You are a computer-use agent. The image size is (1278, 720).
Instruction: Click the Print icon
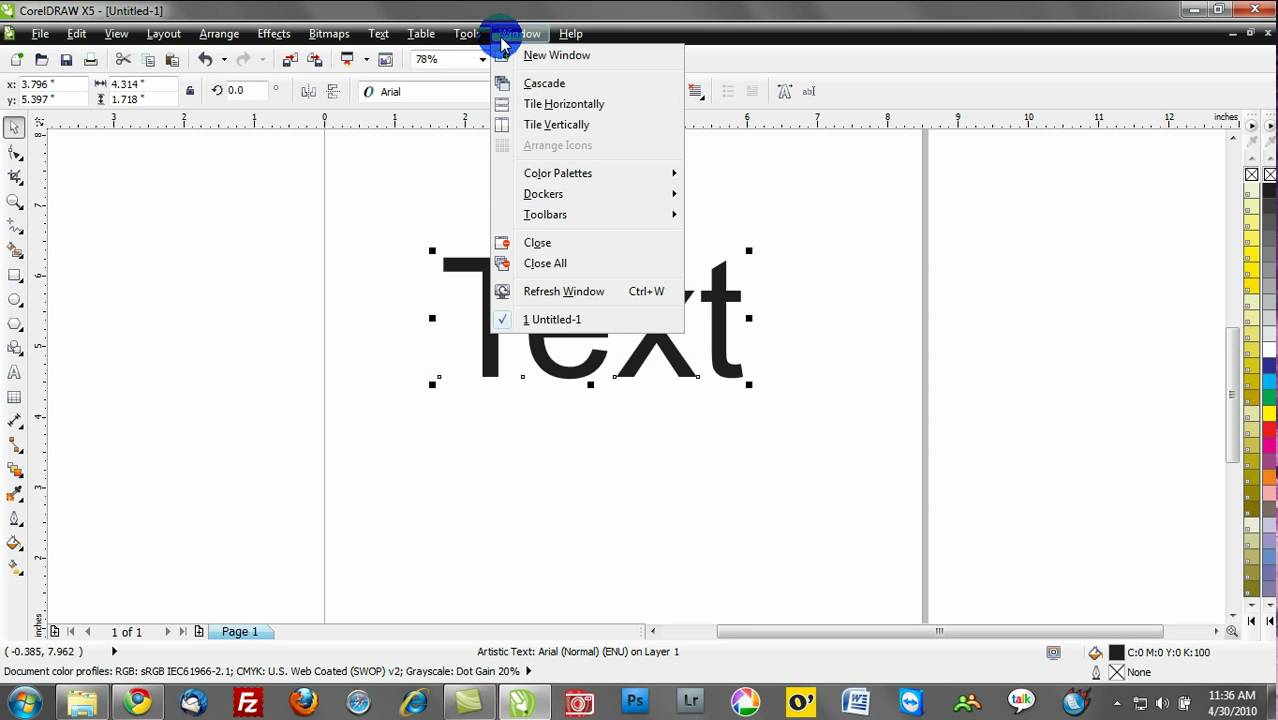[x=90, y=60]
